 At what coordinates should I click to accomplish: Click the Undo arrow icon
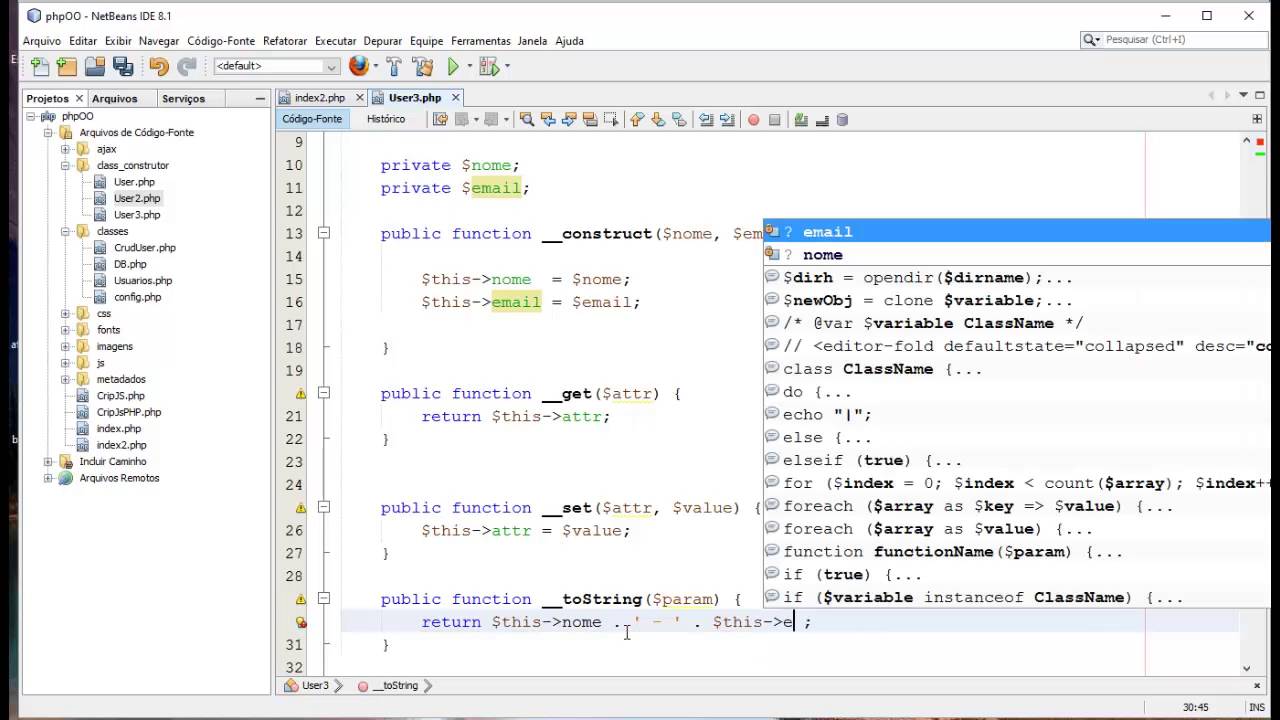point(158,66)
